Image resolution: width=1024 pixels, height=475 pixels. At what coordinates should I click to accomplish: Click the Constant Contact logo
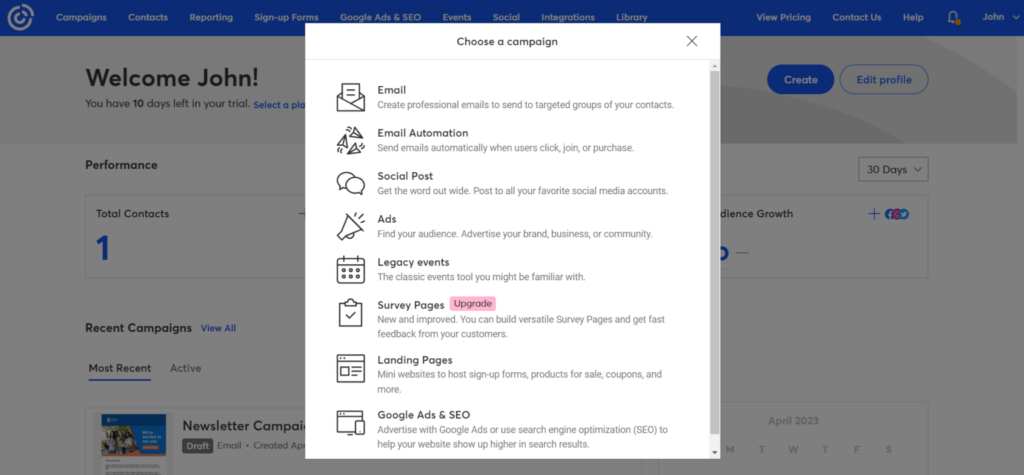click(20, 17)
